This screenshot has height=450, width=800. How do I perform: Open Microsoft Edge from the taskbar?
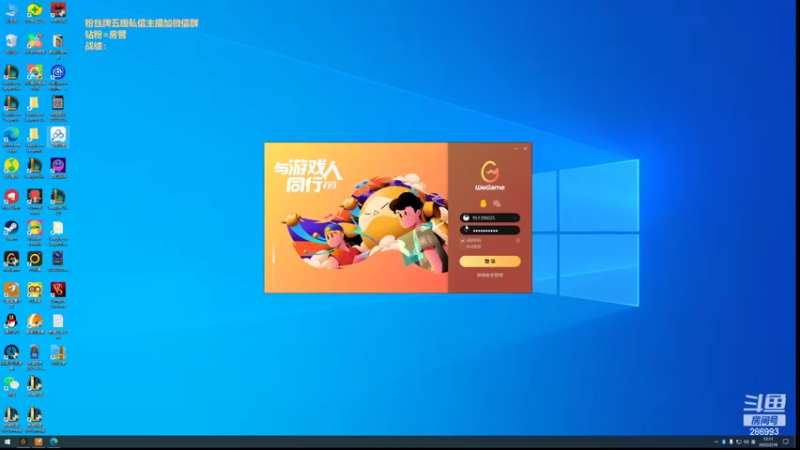pyautogui.click(x=54, y=442)
